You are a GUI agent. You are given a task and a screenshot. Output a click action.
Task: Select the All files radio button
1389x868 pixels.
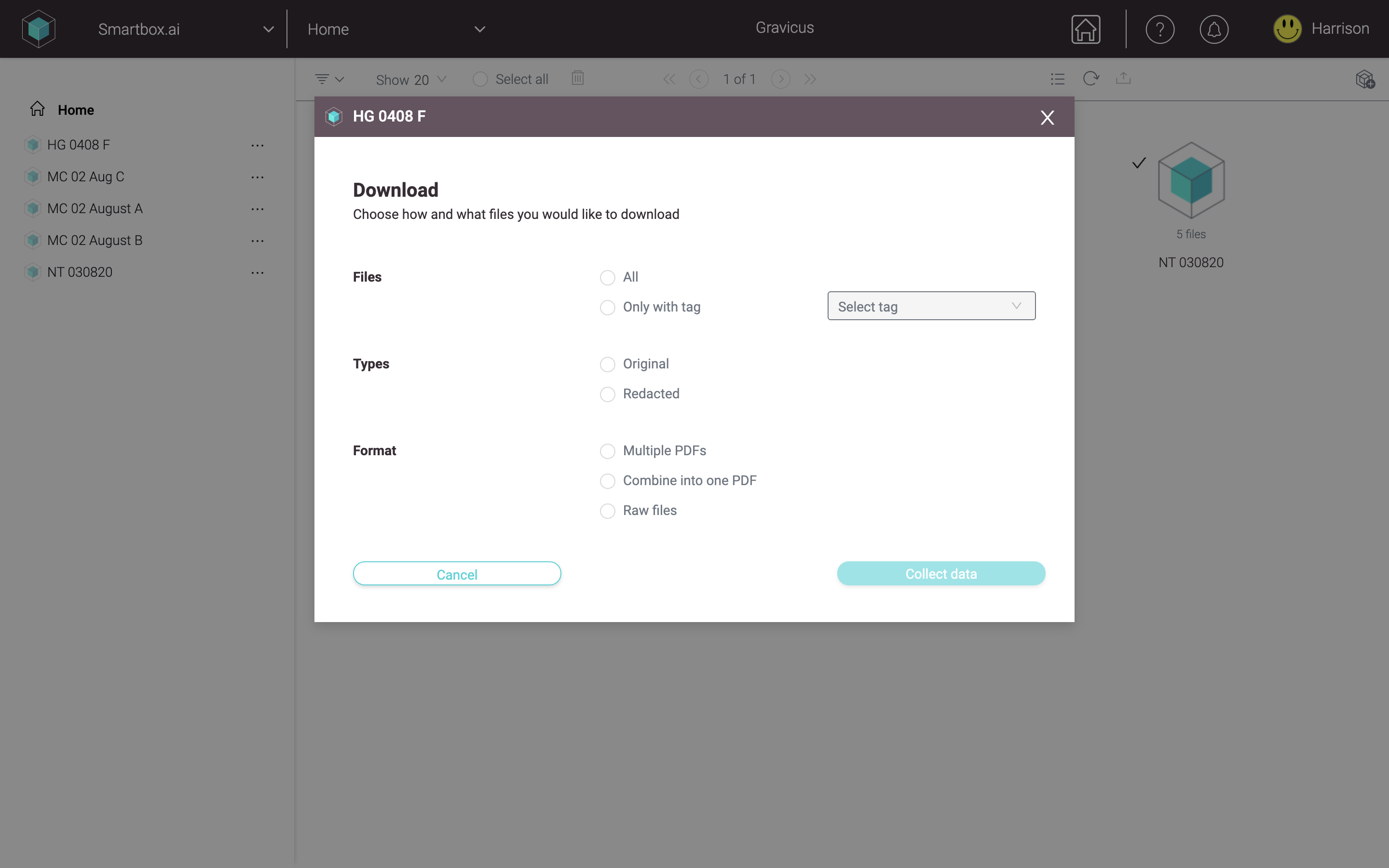[x=607, y=277]
